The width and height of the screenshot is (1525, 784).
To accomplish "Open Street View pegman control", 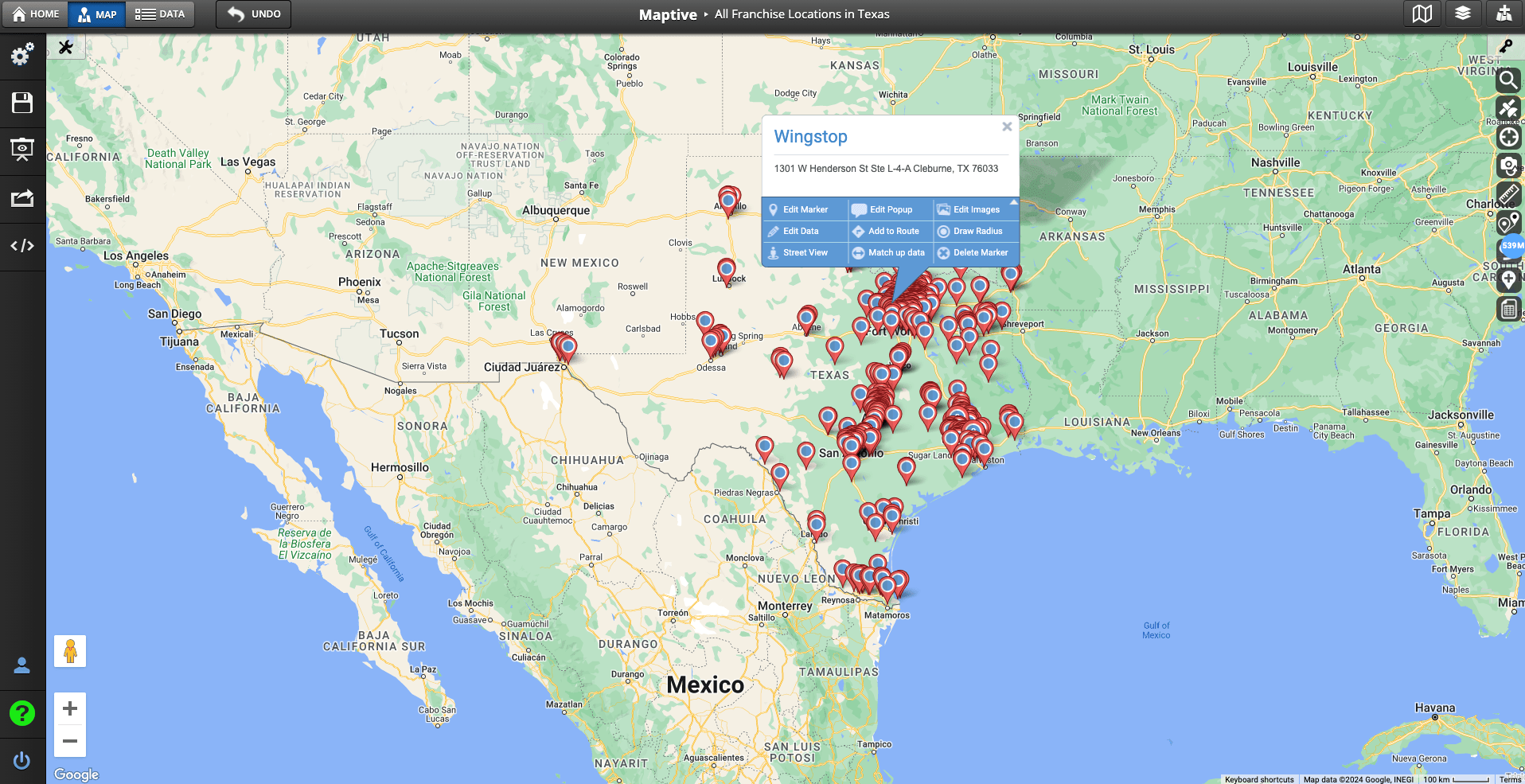I will pos(70,651).
